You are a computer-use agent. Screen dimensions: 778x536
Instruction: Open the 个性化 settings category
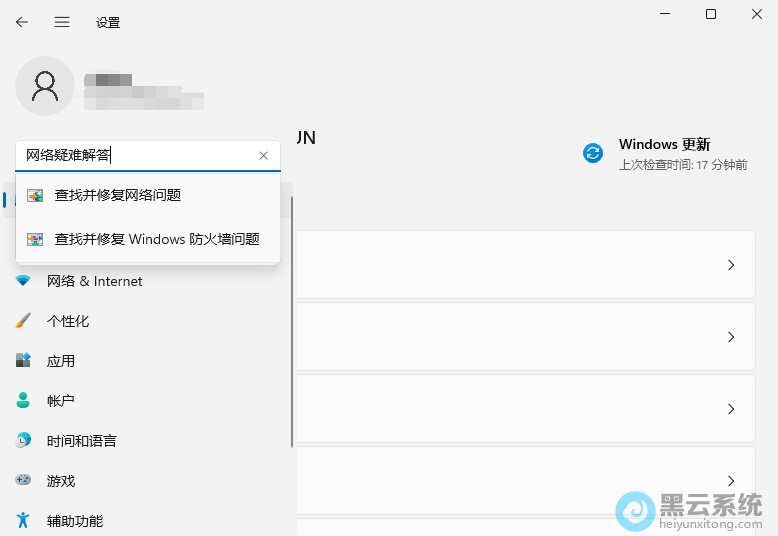(x=68, y=321)
